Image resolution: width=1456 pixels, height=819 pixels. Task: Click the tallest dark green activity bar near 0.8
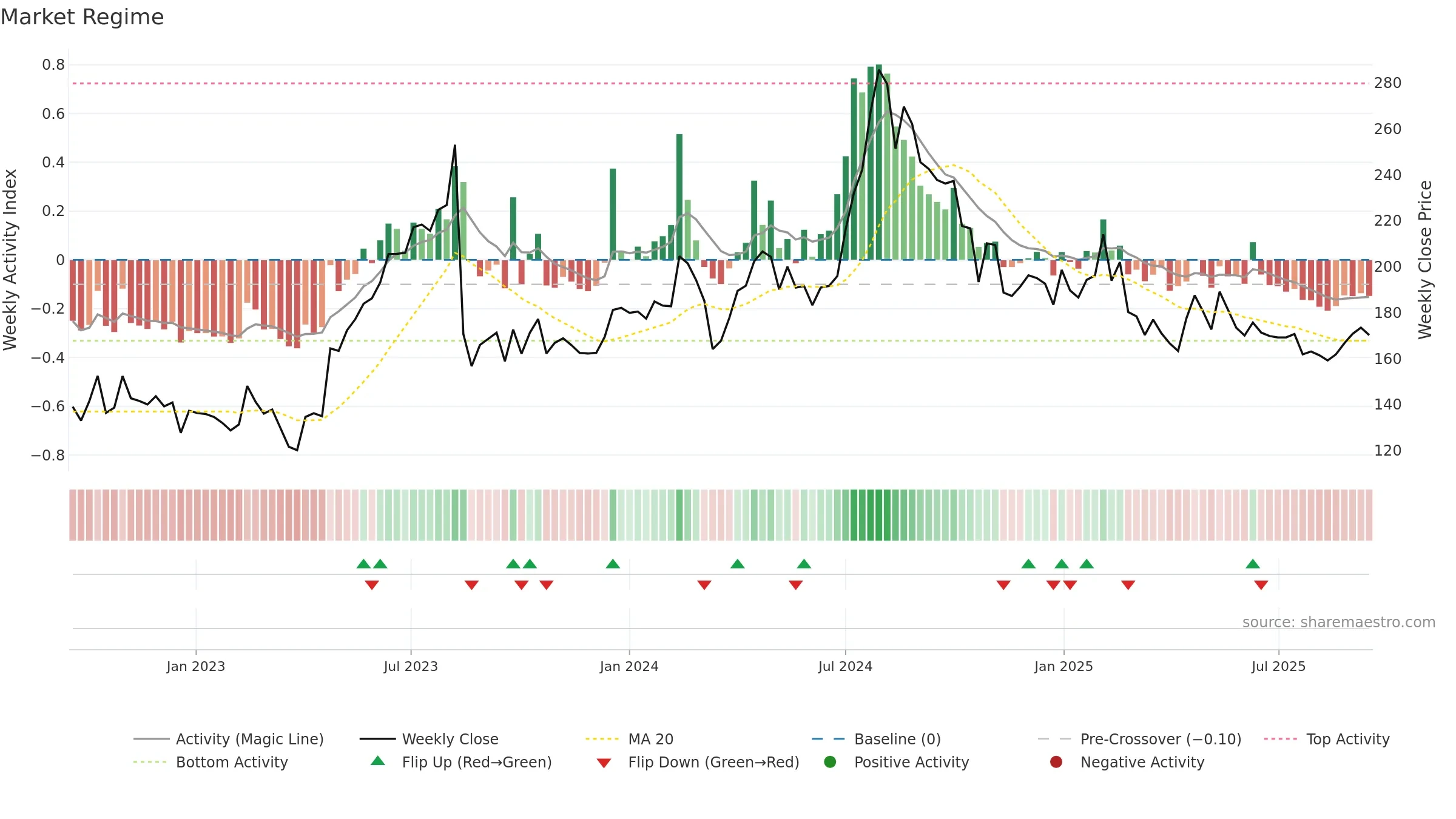pyautogui.click(x=879, y=162)
